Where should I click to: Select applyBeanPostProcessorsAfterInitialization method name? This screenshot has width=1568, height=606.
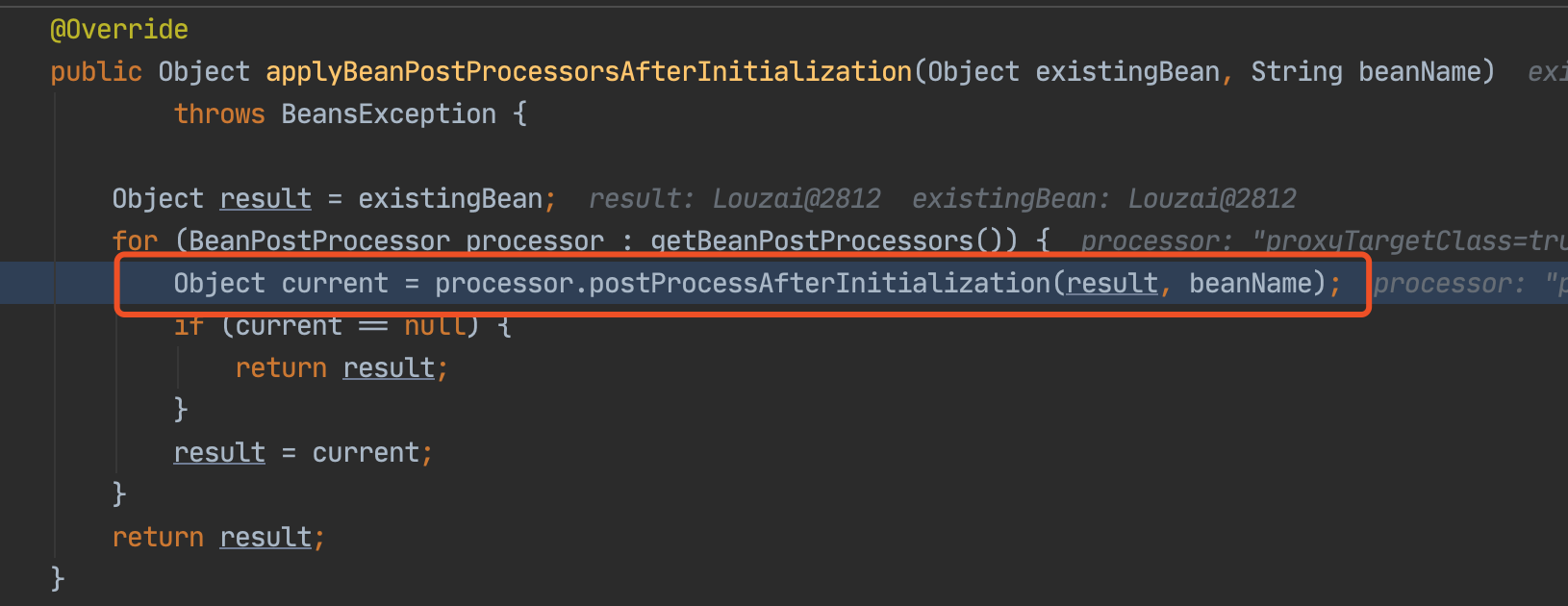click(x=589, y=71)
